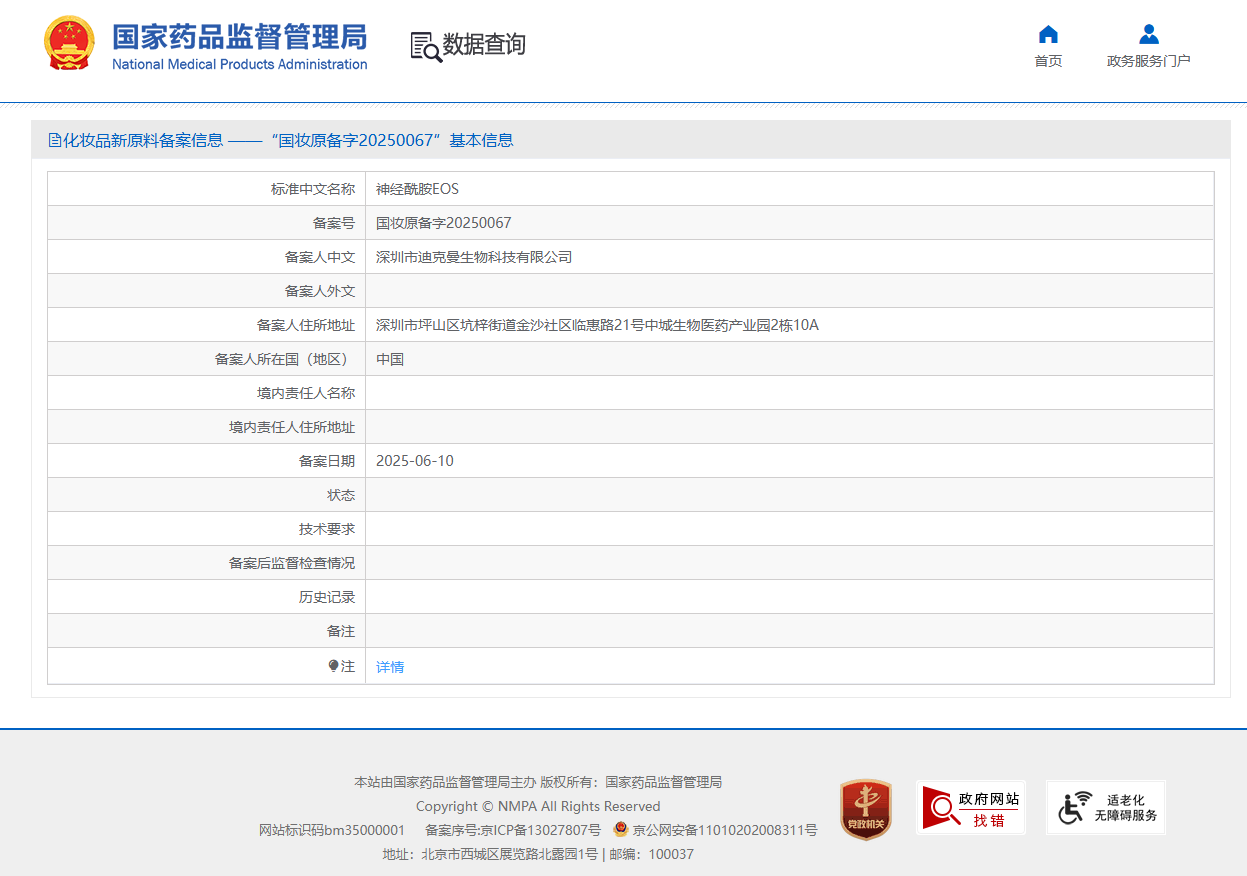Click the address cell starting 深圳市坪山区
Viewport: 1247px width, 876px height.
point(597,325)
